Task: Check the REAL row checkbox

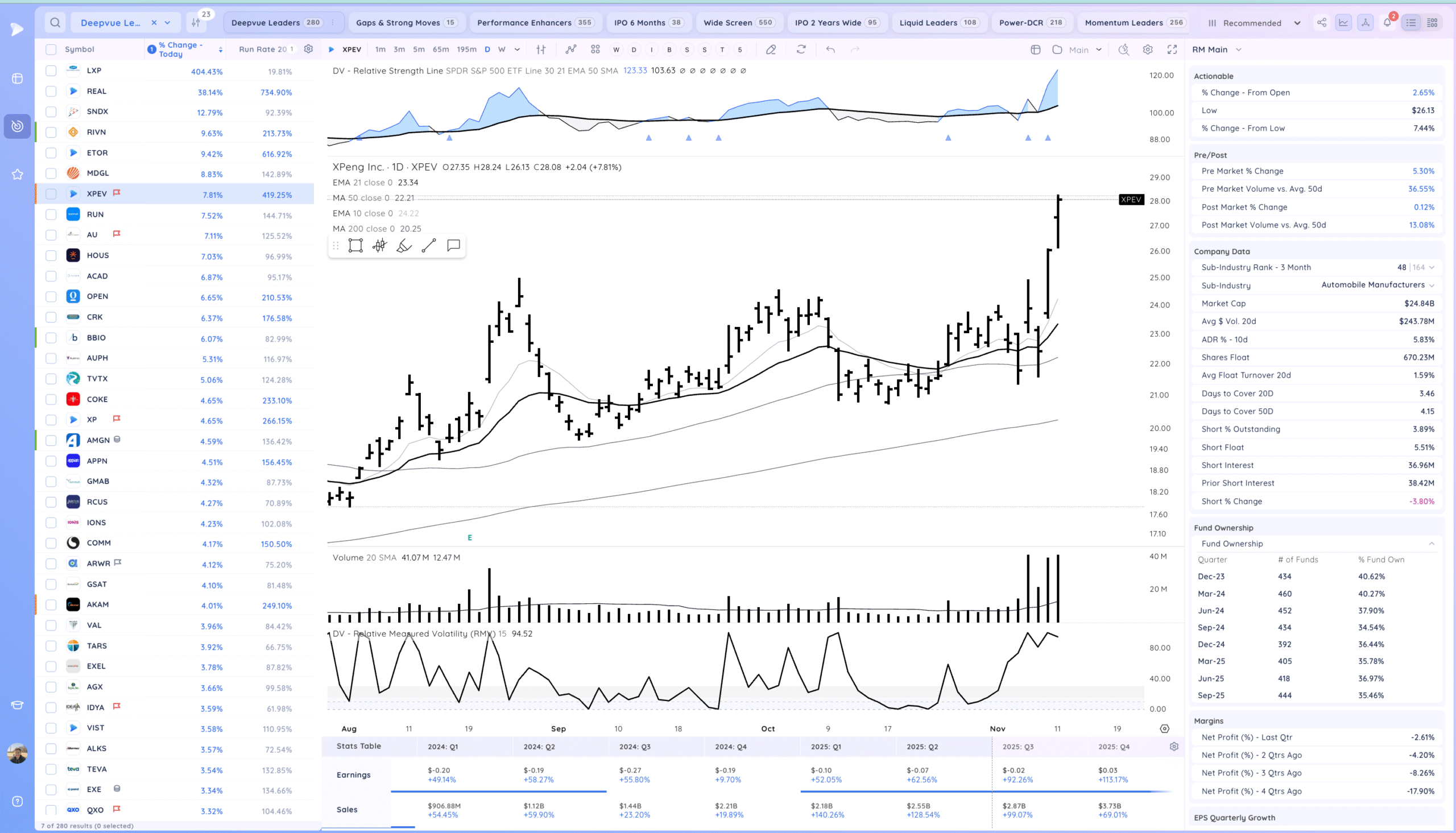Action: 51,92
